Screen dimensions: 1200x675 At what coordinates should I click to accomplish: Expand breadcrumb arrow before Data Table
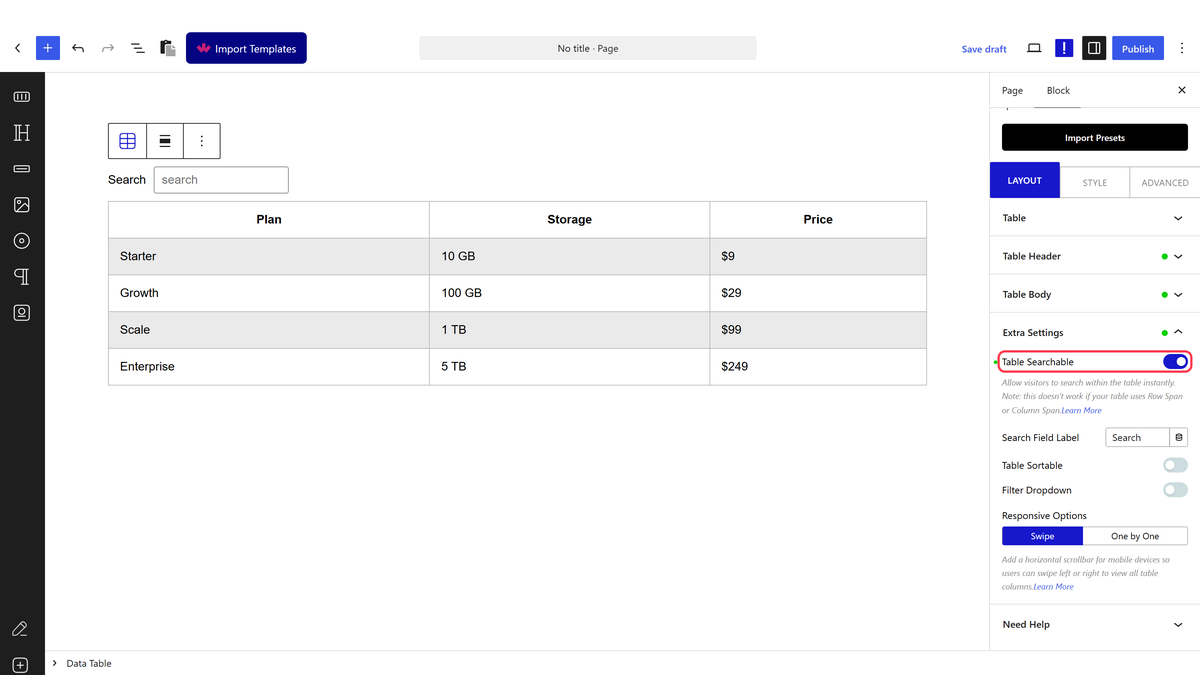coord(54,663)
